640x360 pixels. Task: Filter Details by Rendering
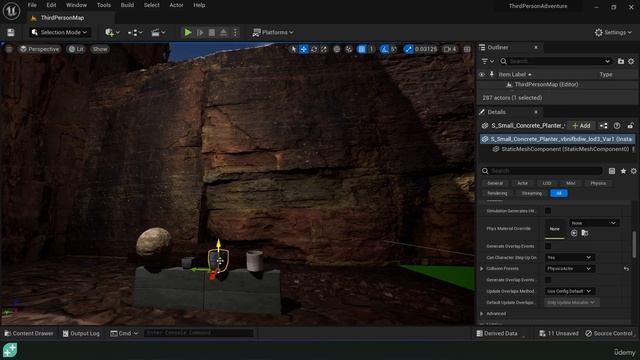pos(497,193)
